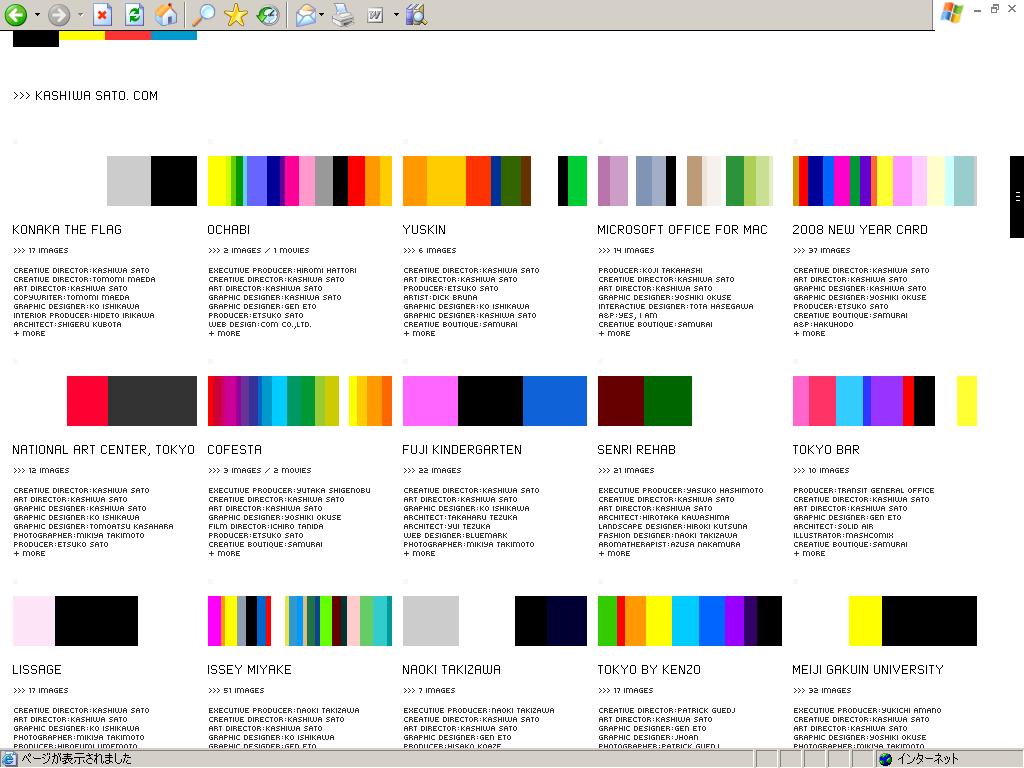Click the dark green swatch above Senri Rehab
The width and height of the screenshot is (1024, 768).
(668, 401)
